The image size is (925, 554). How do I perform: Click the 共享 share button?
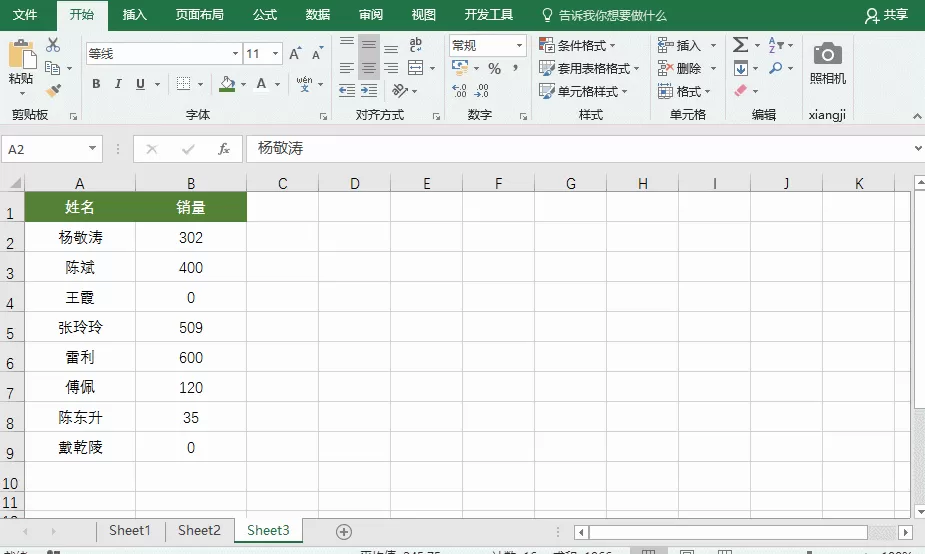click(886, 15)
